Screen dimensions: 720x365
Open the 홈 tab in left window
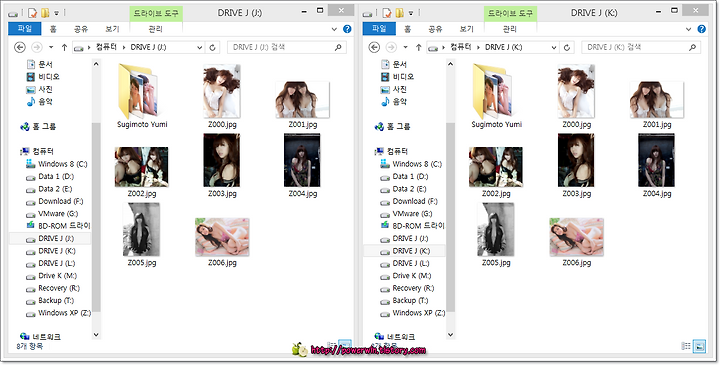tap(53, 29)
